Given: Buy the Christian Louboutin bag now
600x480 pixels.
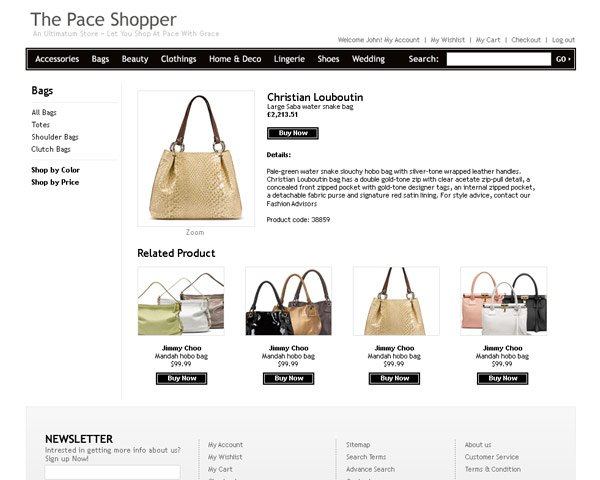Looking at the screenshot, I should tap(293, 133).
